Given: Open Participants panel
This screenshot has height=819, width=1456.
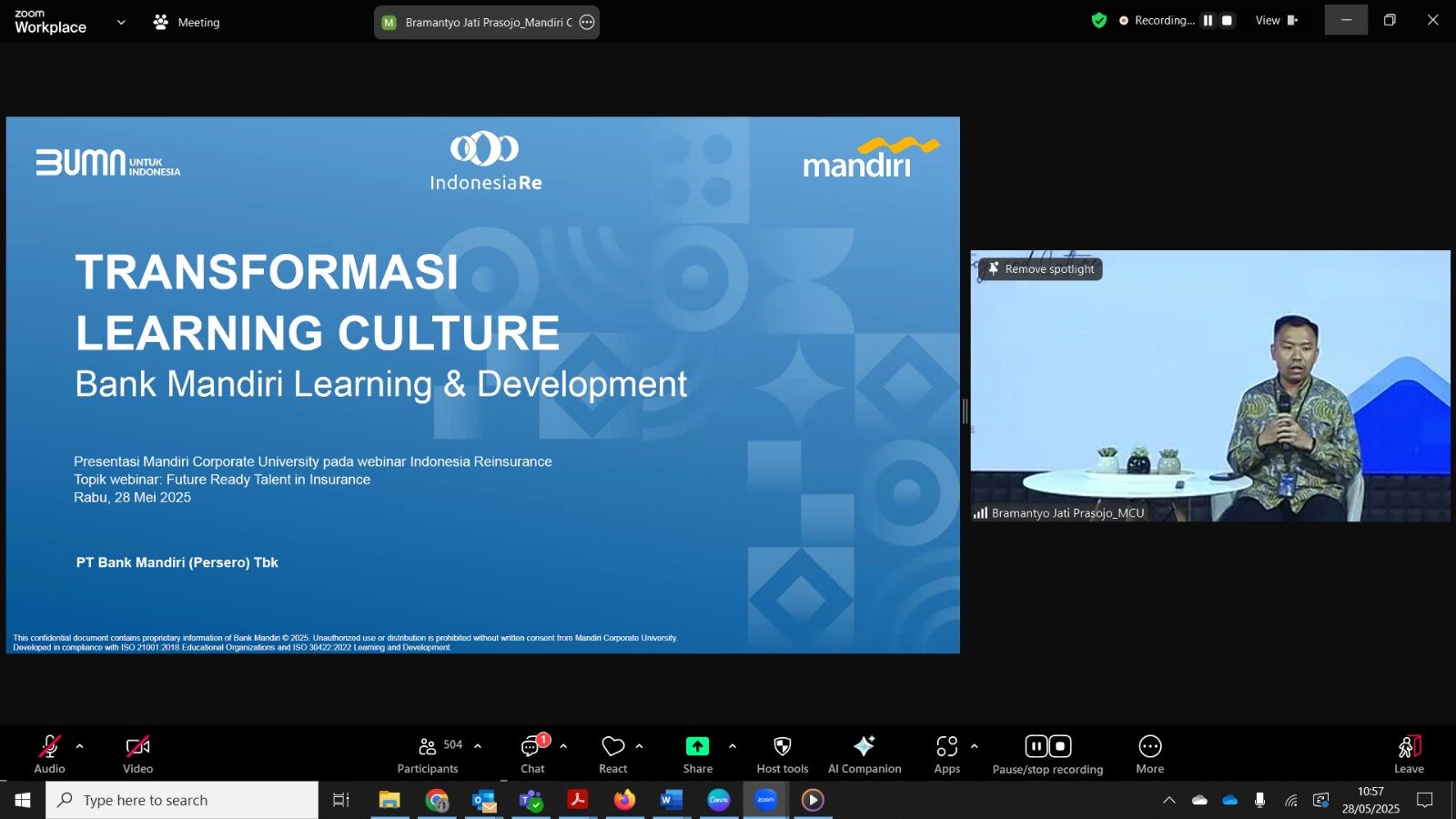Looking at the screenshot, I should coord(428,754).
